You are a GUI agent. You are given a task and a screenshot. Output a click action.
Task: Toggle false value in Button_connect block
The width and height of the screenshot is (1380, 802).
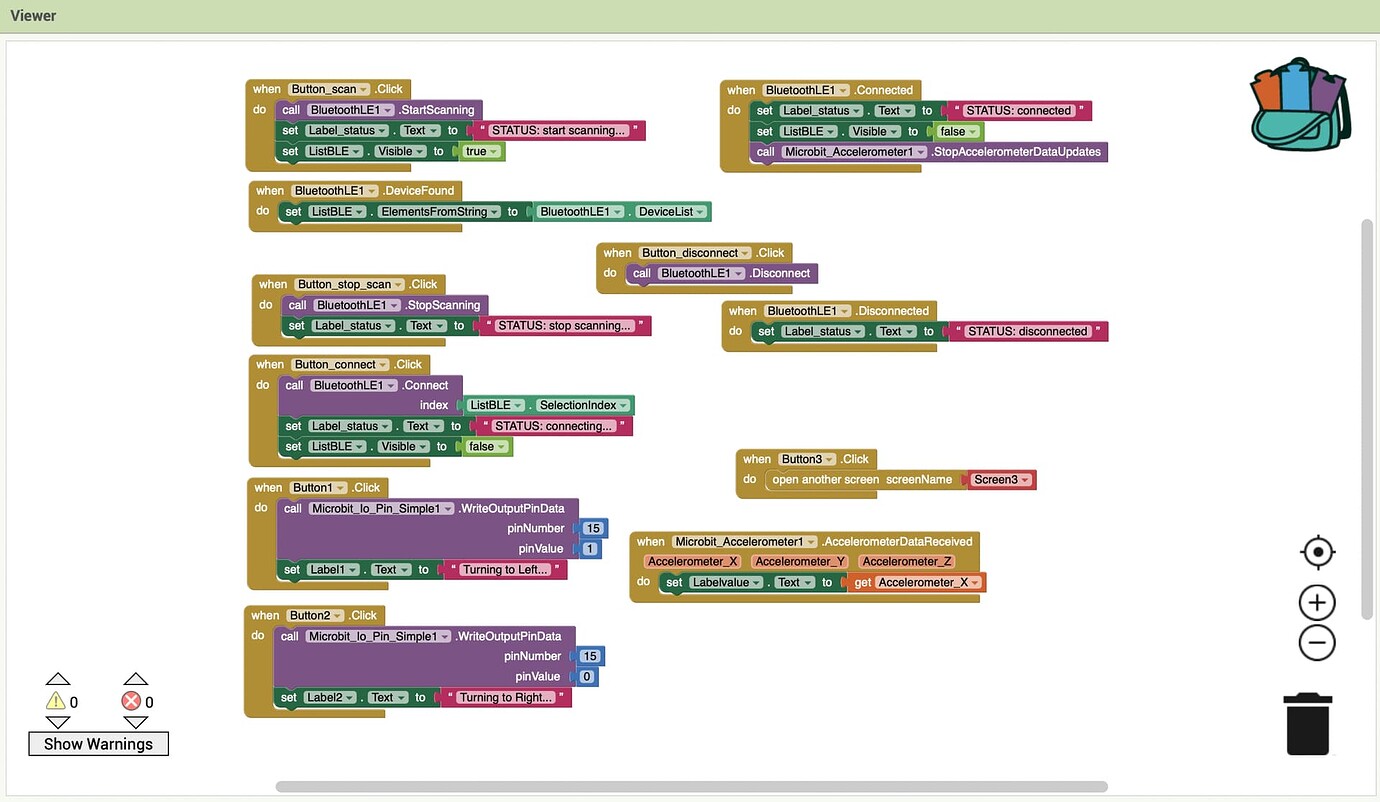[x=503, y=447]
